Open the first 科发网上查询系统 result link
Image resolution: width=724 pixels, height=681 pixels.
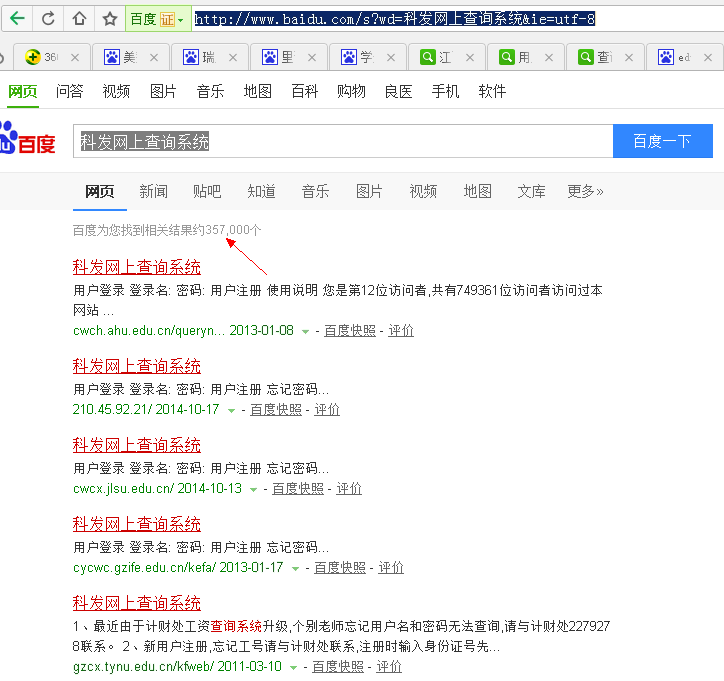pyautogui.click(x=137, y=267)
